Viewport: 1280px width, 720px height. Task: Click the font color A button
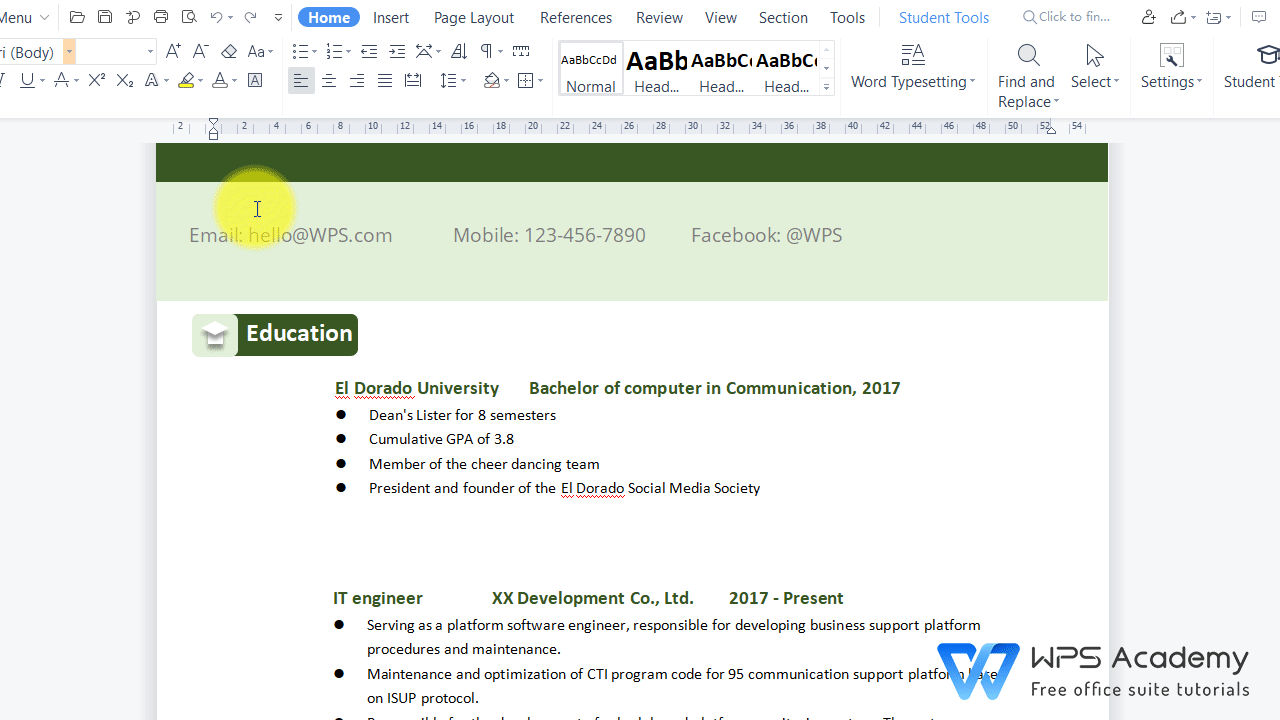(x=220, y=80)
